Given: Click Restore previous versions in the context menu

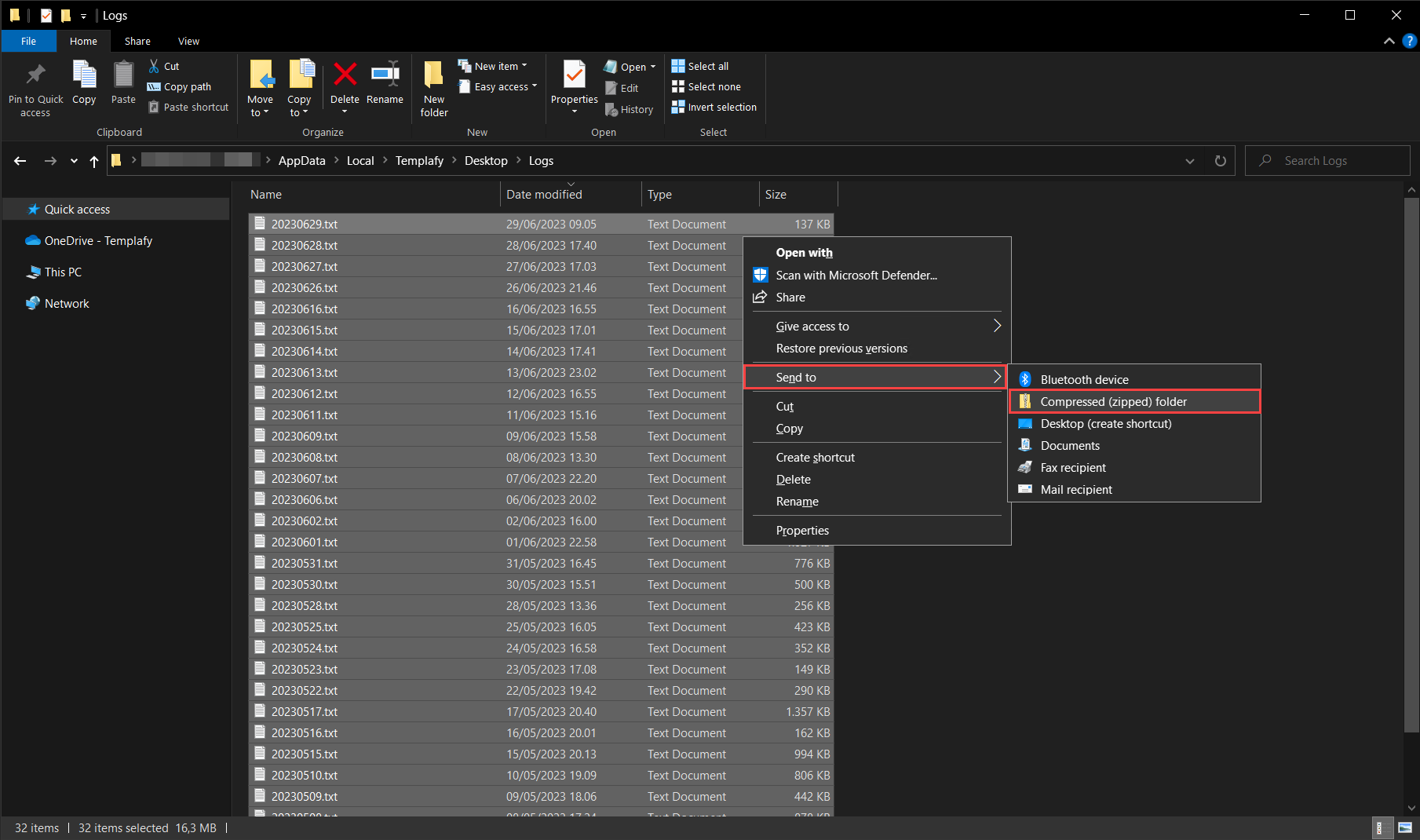Looking at the screenshot, I should [841, 348].
